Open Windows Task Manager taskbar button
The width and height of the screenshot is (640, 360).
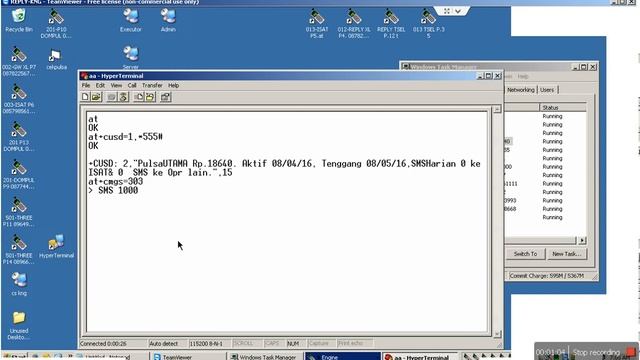click(x=265, y=357)
